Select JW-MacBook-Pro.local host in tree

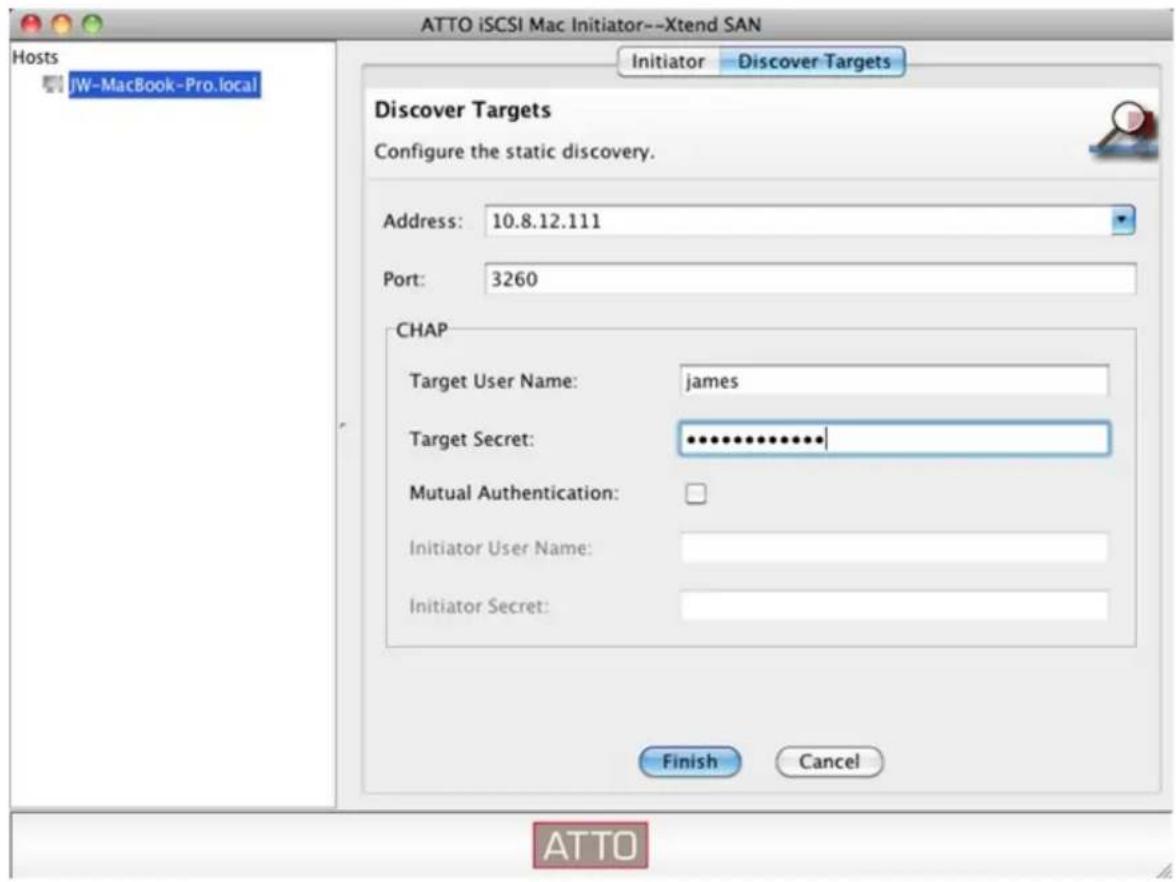coord(164,85)
